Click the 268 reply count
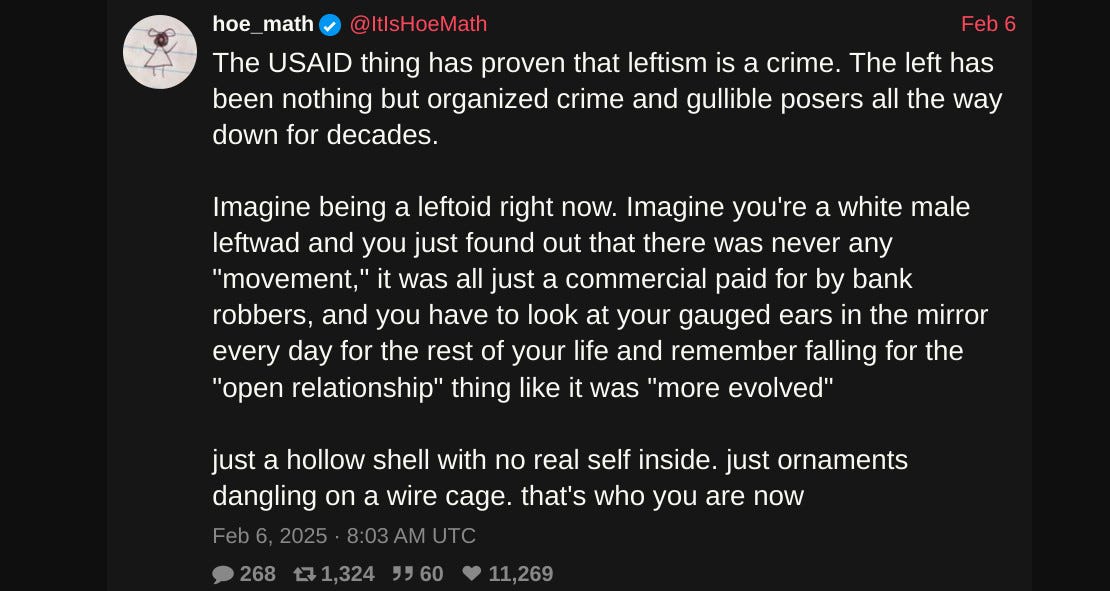The image size is (1110, 591). [x=258, y=573]
